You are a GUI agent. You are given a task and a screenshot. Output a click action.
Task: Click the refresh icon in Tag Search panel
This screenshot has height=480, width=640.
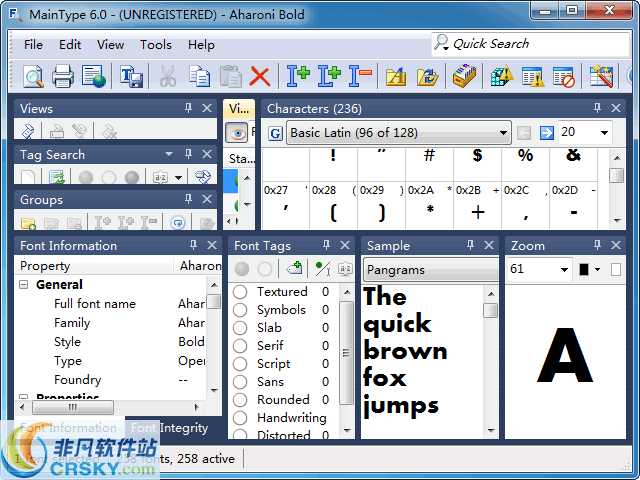[x=57, y=177]
